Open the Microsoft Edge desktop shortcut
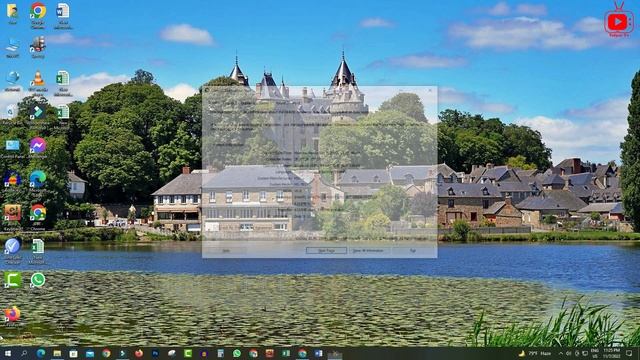The image size is (640, 360). click(x=38, y=182)
